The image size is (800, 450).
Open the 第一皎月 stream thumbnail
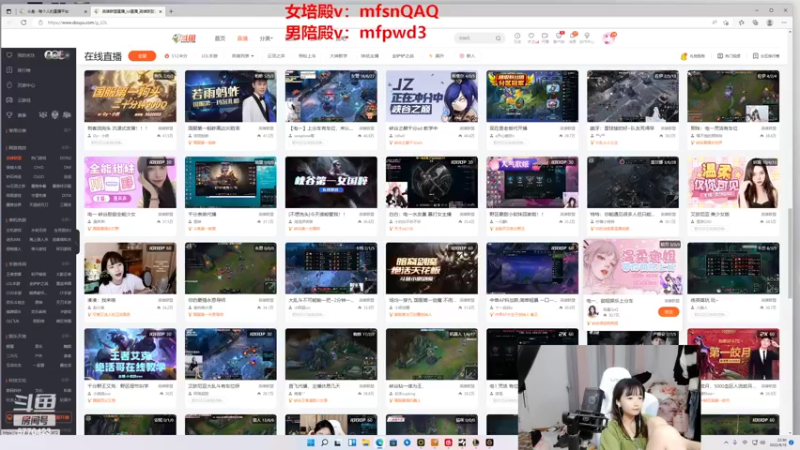733,354
